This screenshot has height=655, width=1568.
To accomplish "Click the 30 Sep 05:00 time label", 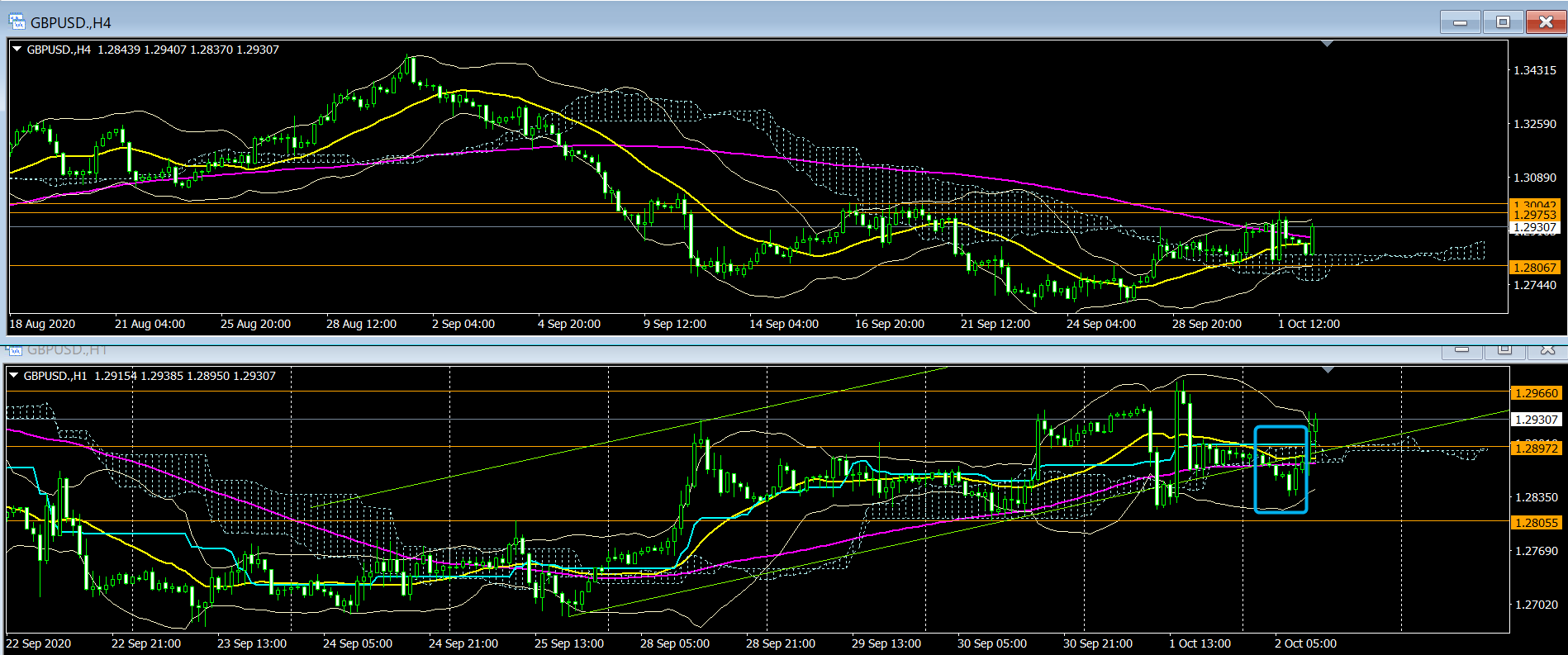I will pos(992,643).
